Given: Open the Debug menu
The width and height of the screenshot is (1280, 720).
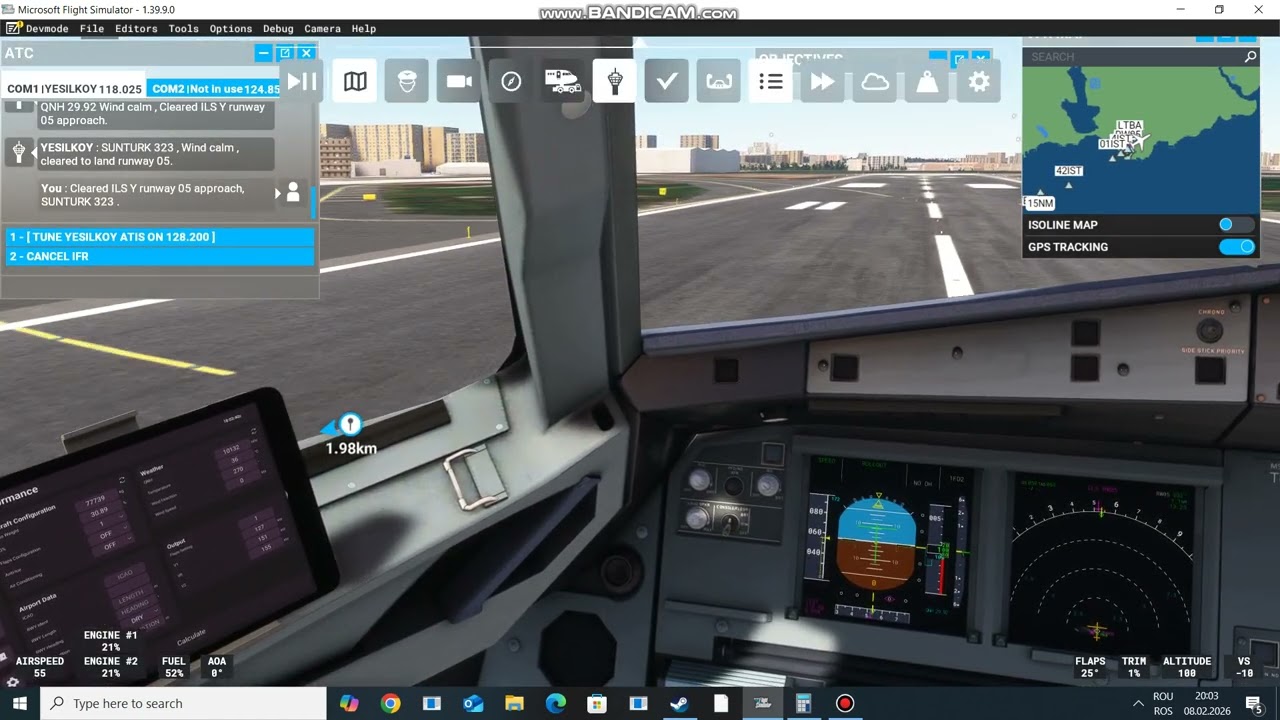Looking at the screenshot, I should coord(278,29).
